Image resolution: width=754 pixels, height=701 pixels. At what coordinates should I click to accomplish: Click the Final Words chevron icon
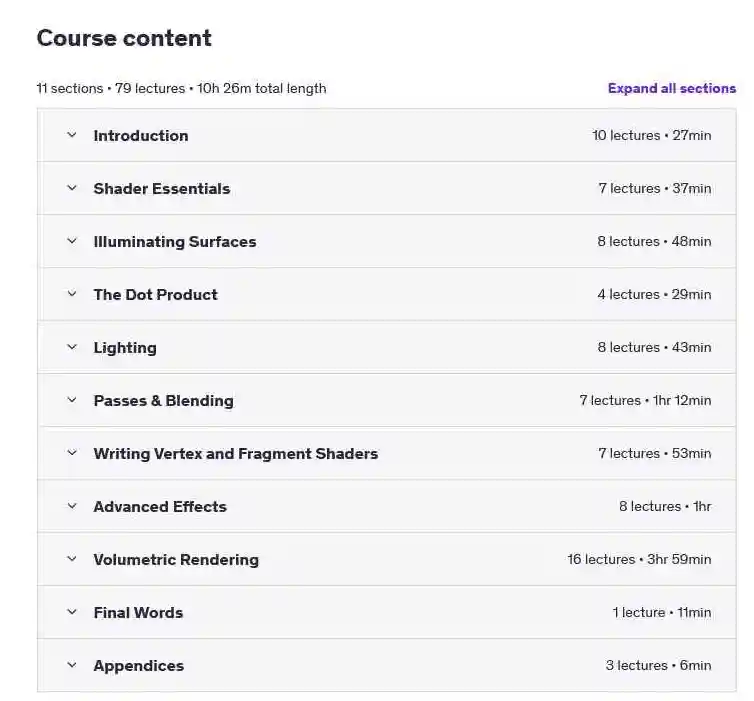point(72,612)
